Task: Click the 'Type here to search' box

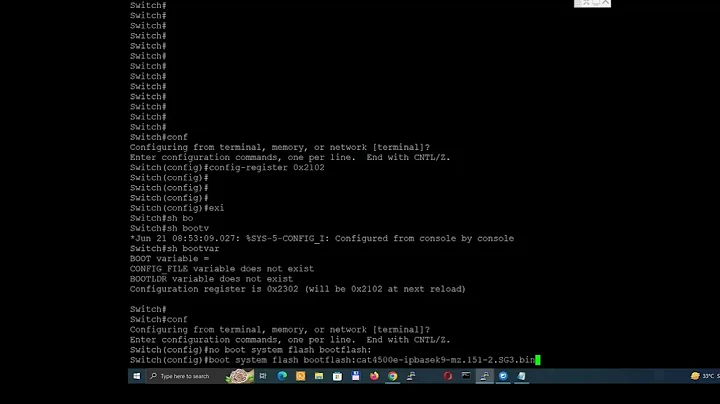Action: [x=186, y=376]
